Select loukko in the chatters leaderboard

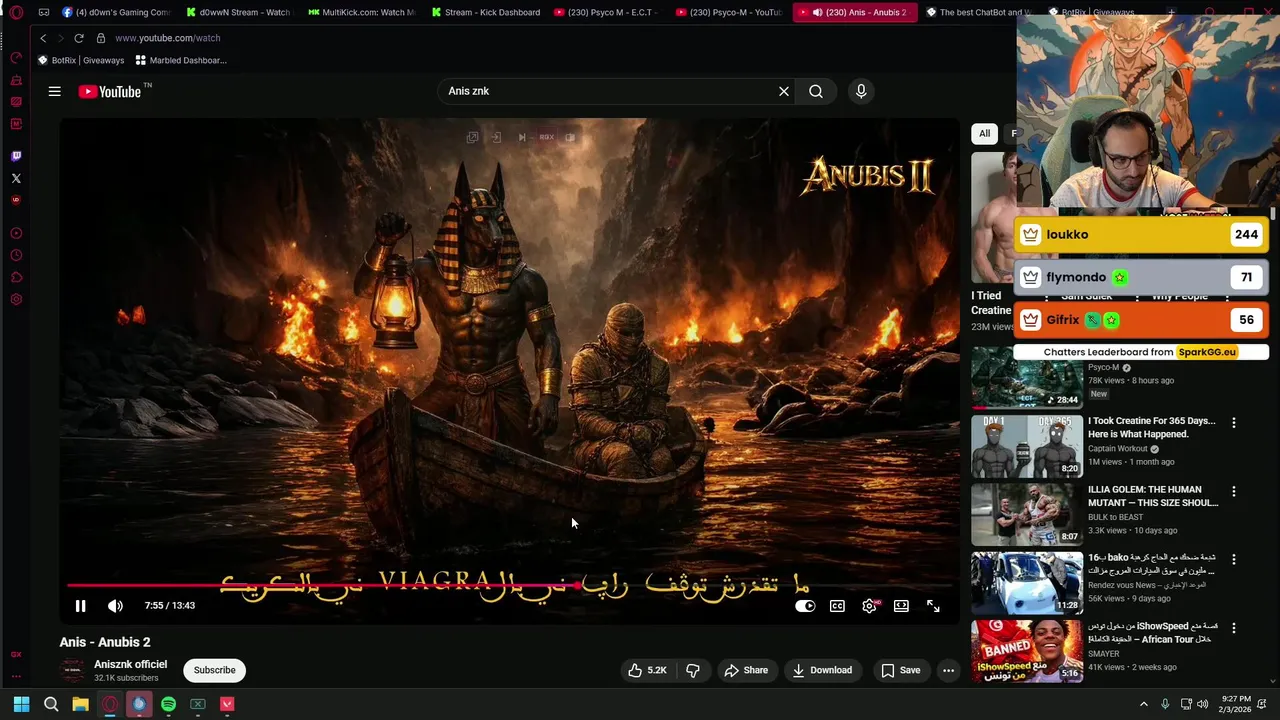click(1141, 235)
